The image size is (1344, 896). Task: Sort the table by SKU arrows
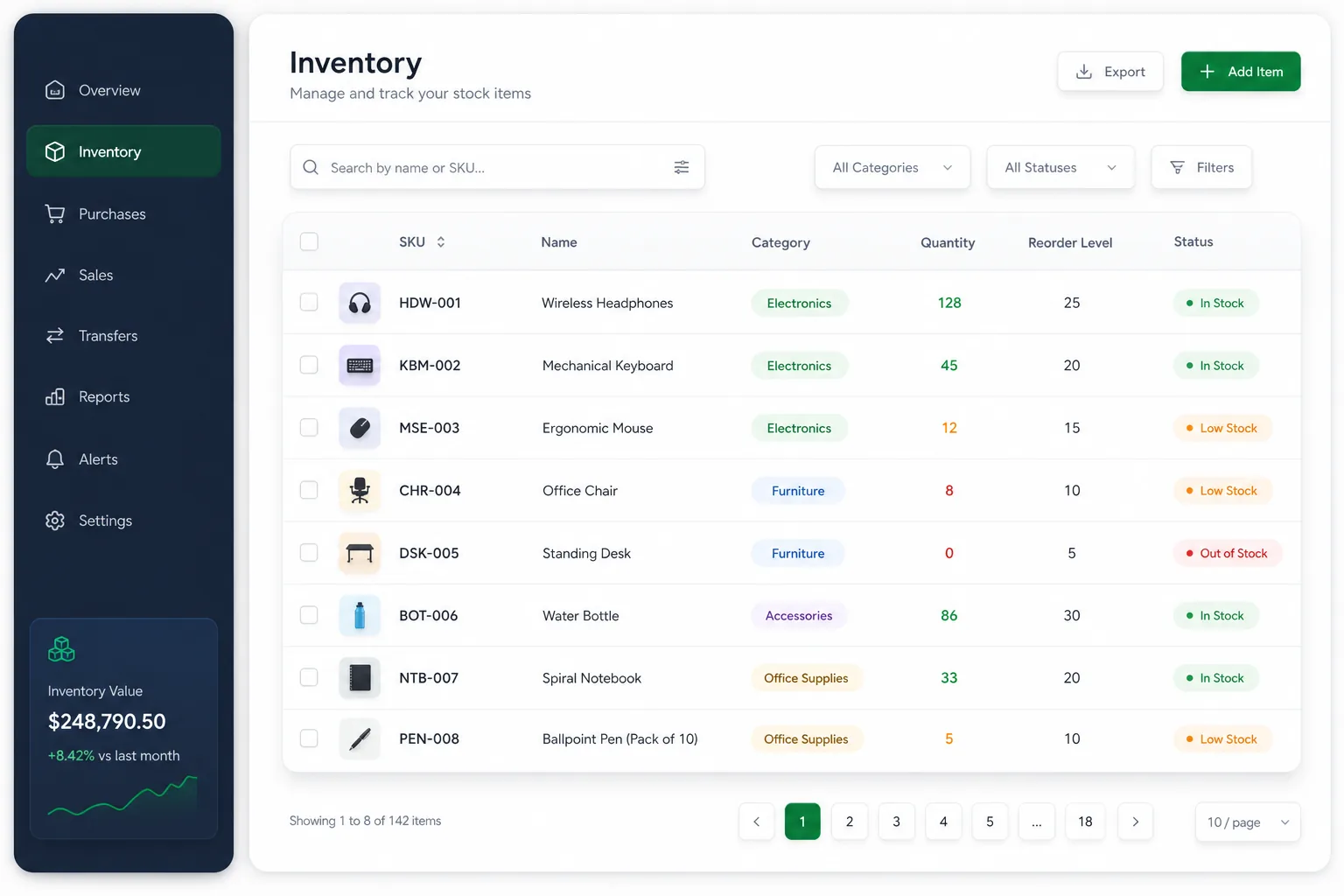pos(441,242)
